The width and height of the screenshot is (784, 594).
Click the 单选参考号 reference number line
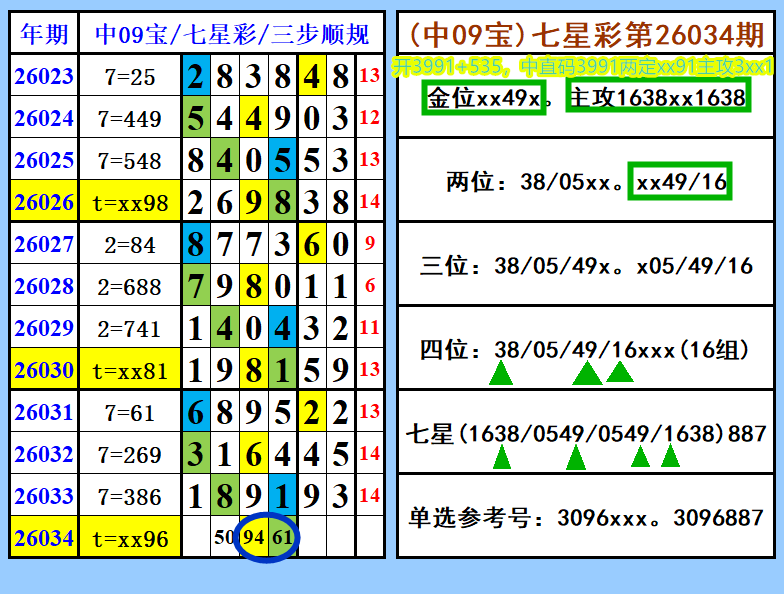tap(586, 517)
